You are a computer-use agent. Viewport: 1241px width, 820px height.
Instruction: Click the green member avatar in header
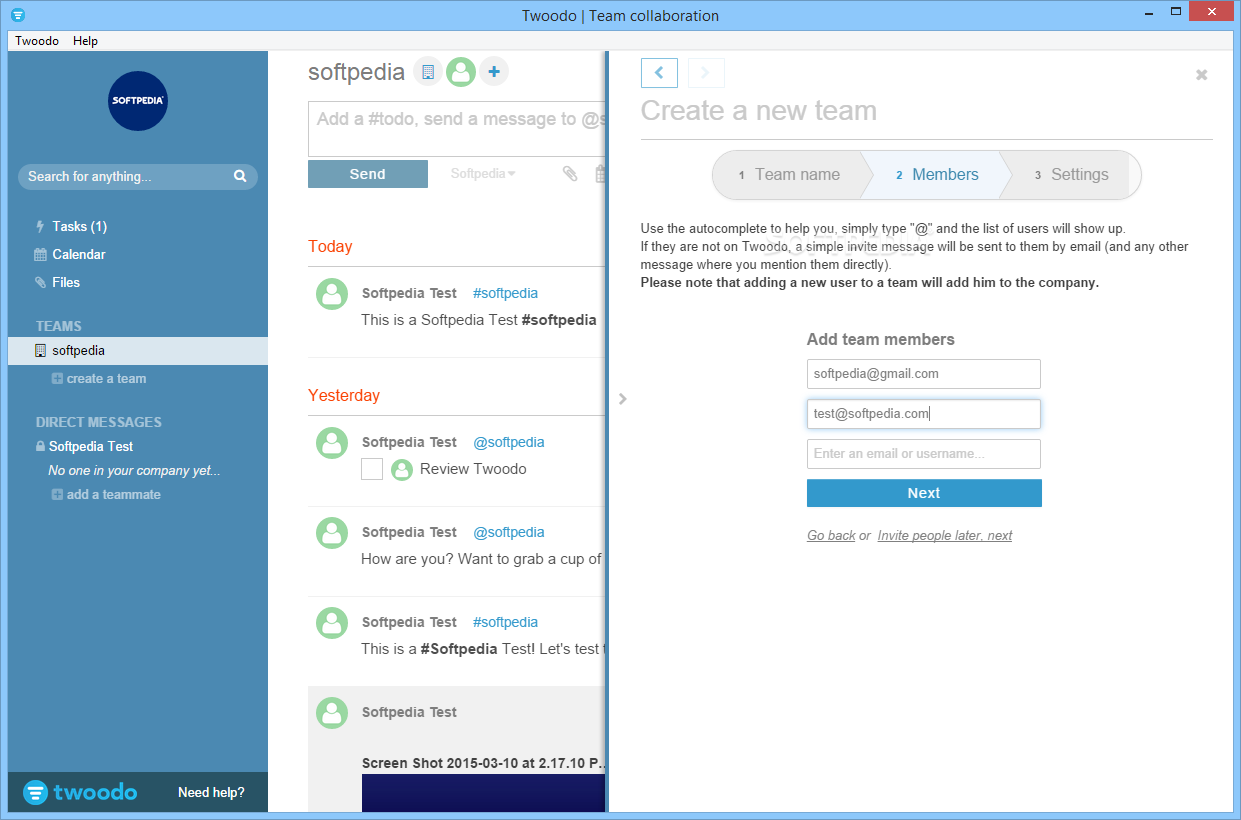click(461, 71)
